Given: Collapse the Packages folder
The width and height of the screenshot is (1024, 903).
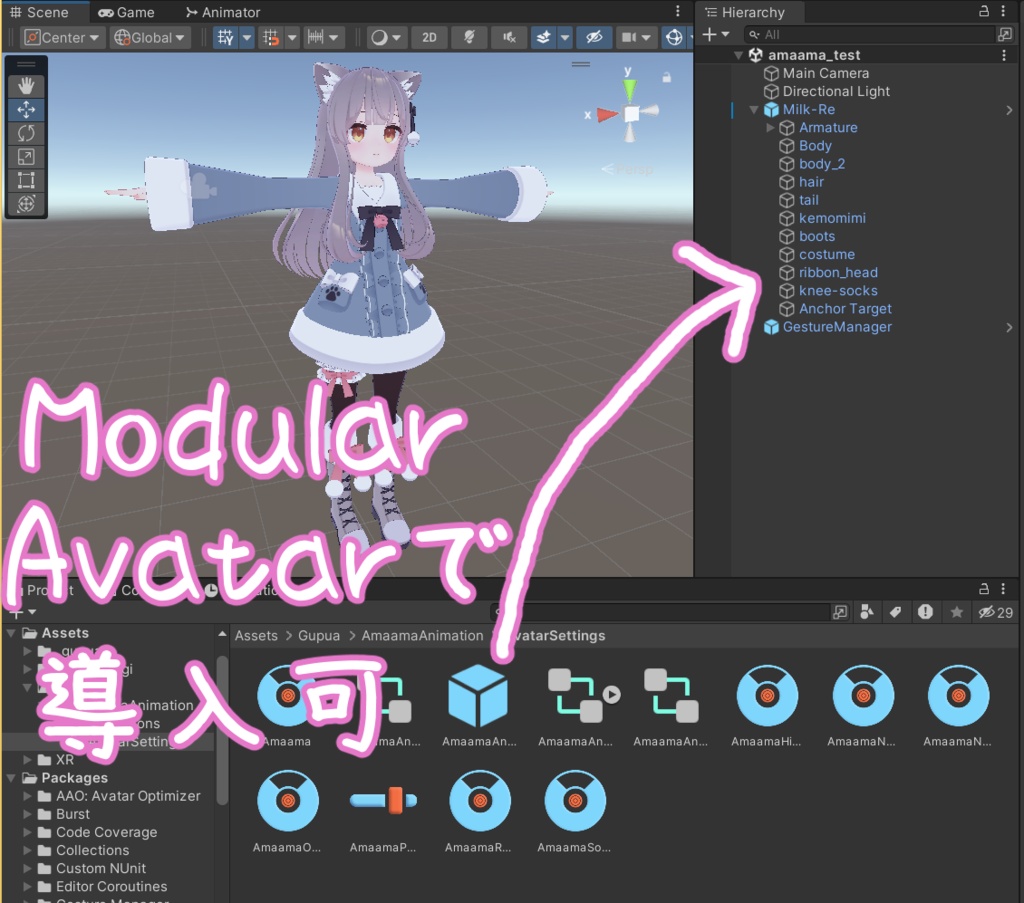Looking at the screenshot, I should (11, 778).
